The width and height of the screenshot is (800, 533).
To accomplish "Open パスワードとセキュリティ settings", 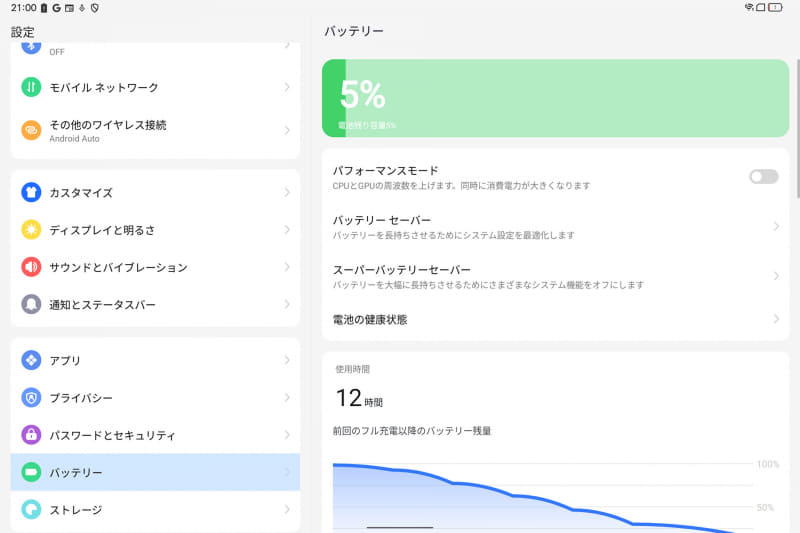I will (x=155, y=435).
